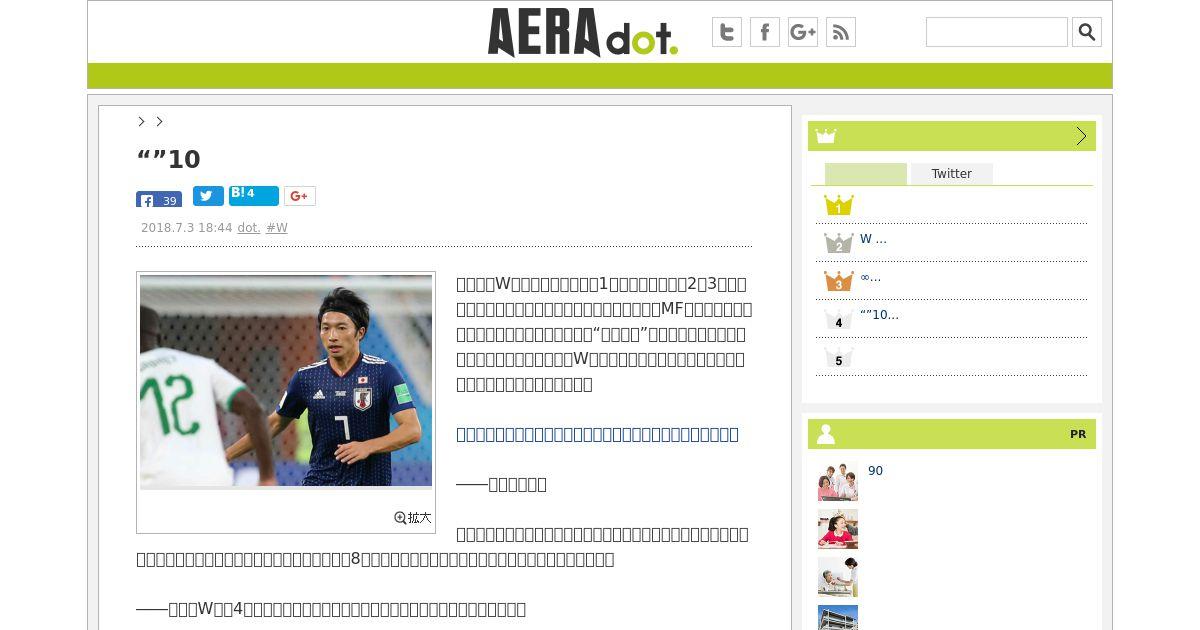Click the green navigation bar

pos(600,76)
